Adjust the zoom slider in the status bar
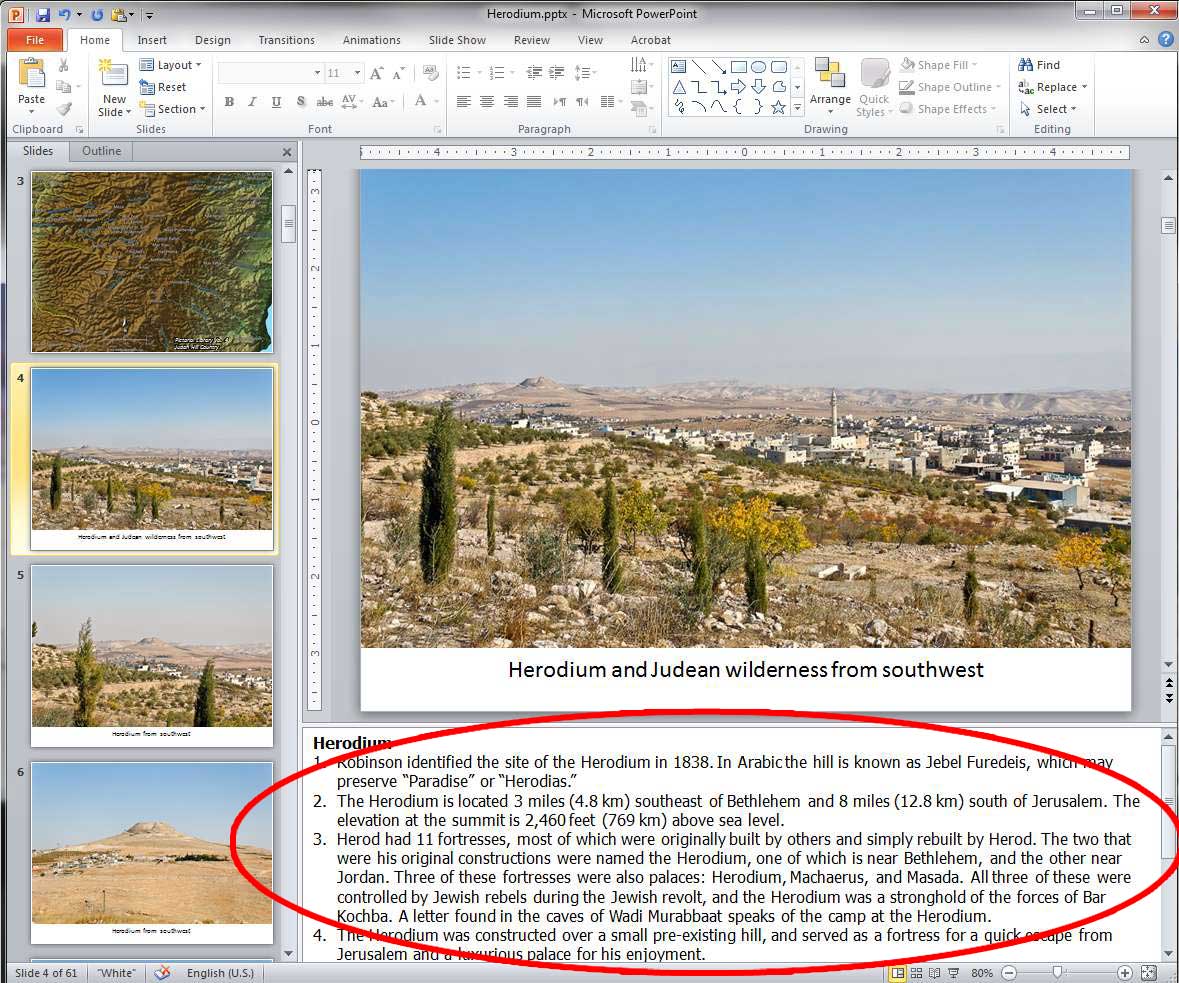 pos(1057,972)
